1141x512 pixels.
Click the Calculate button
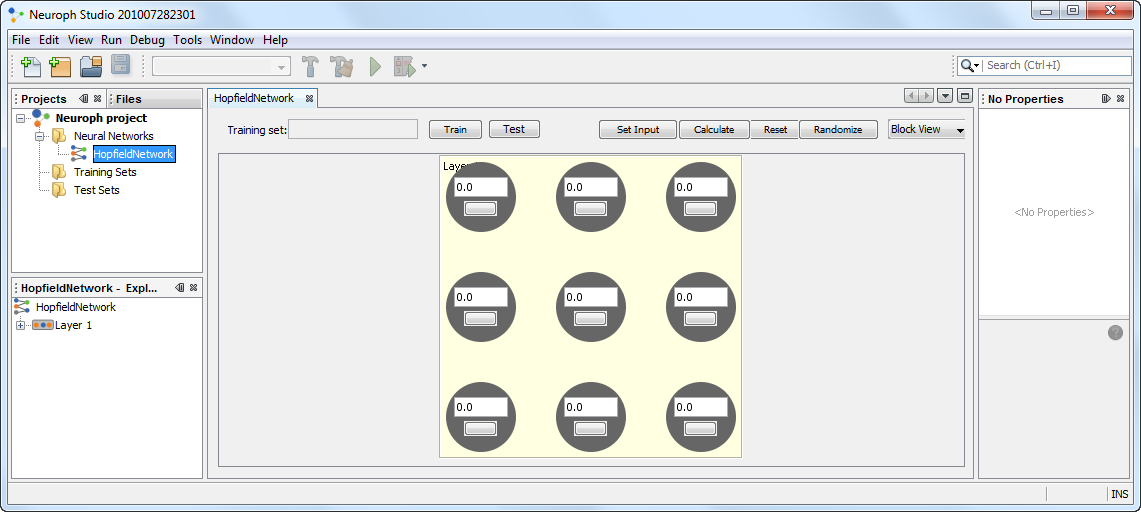714,130
